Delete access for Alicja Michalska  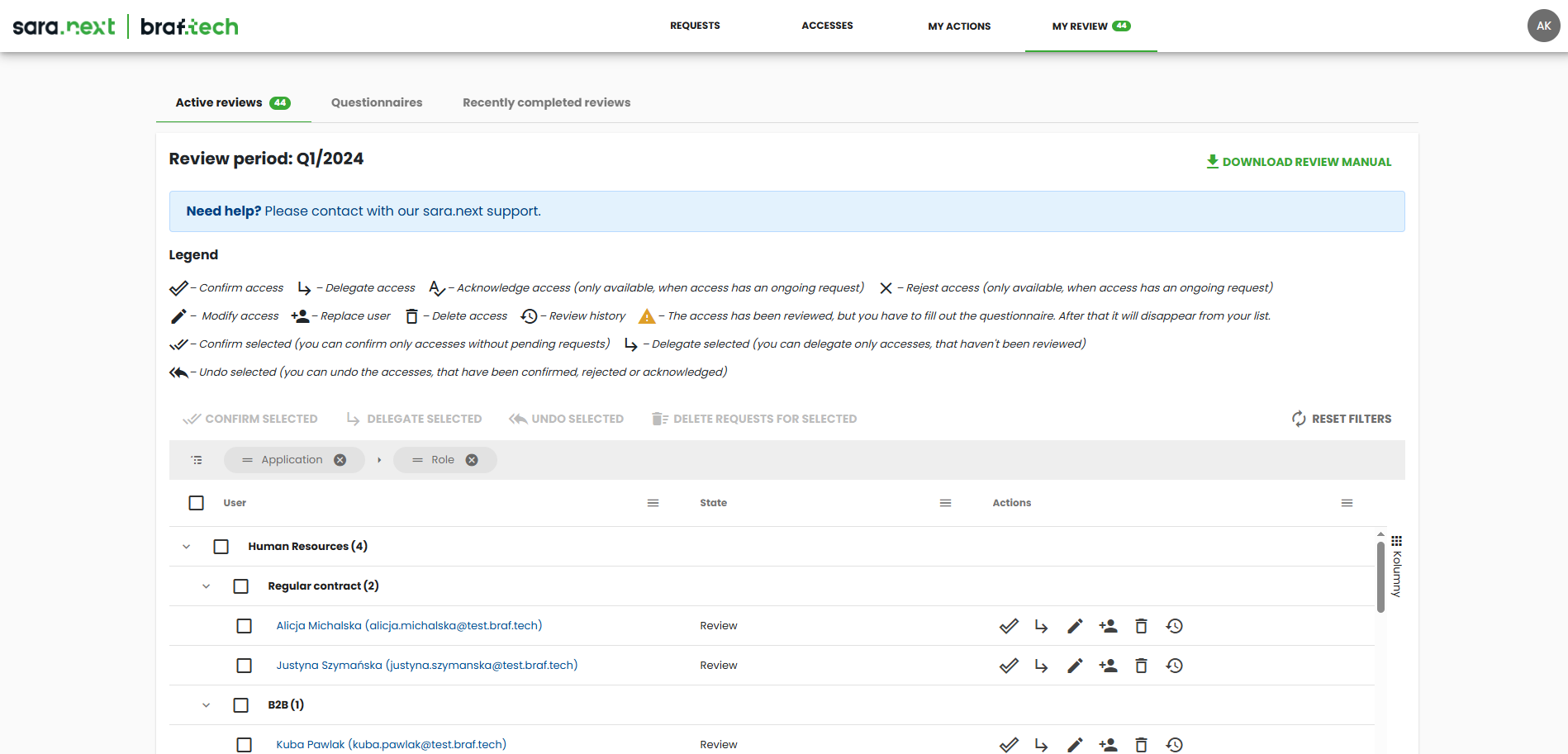pos(1141,626)
